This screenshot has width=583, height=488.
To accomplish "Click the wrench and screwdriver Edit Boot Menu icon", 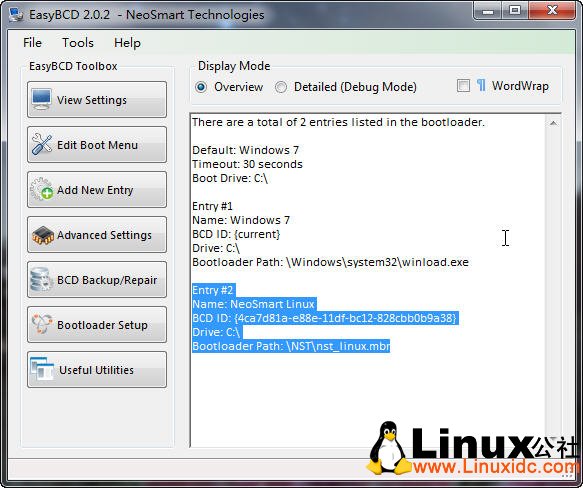I will click(x=41, y=144).
